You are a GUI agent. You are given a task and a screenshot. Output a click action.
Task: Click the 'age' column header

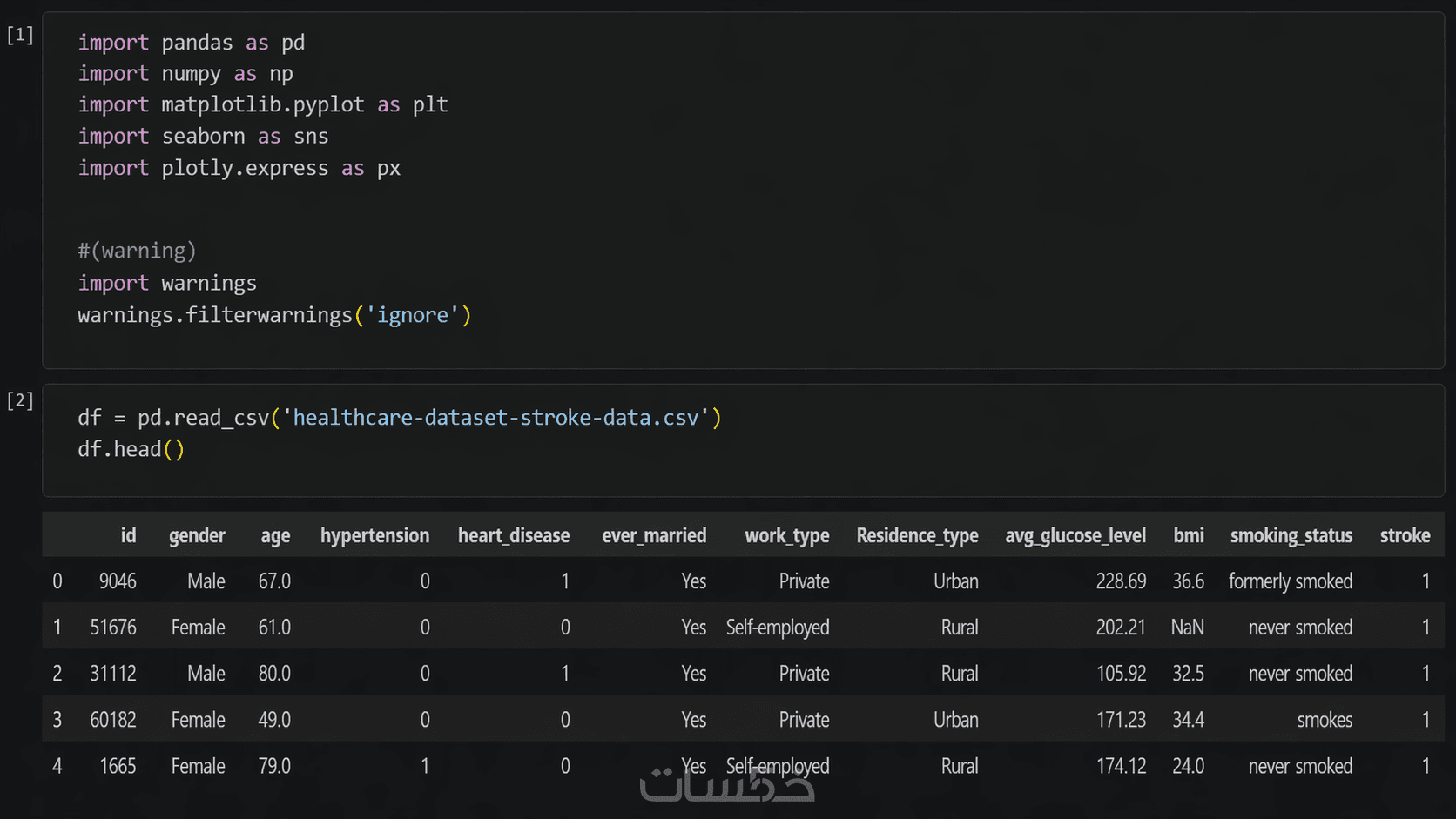(x=275, y=535)
